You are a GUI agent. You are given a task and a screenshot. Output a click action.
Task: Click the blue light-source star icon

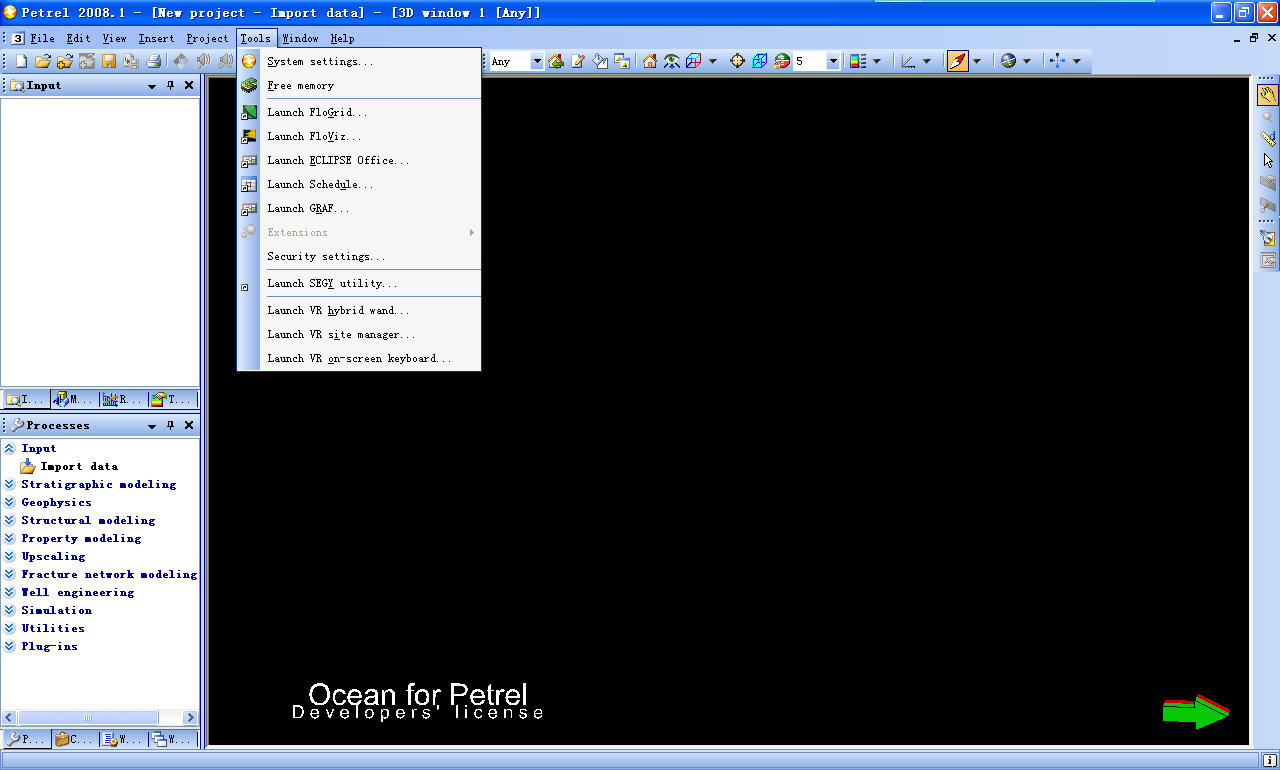coord(1058,61)
